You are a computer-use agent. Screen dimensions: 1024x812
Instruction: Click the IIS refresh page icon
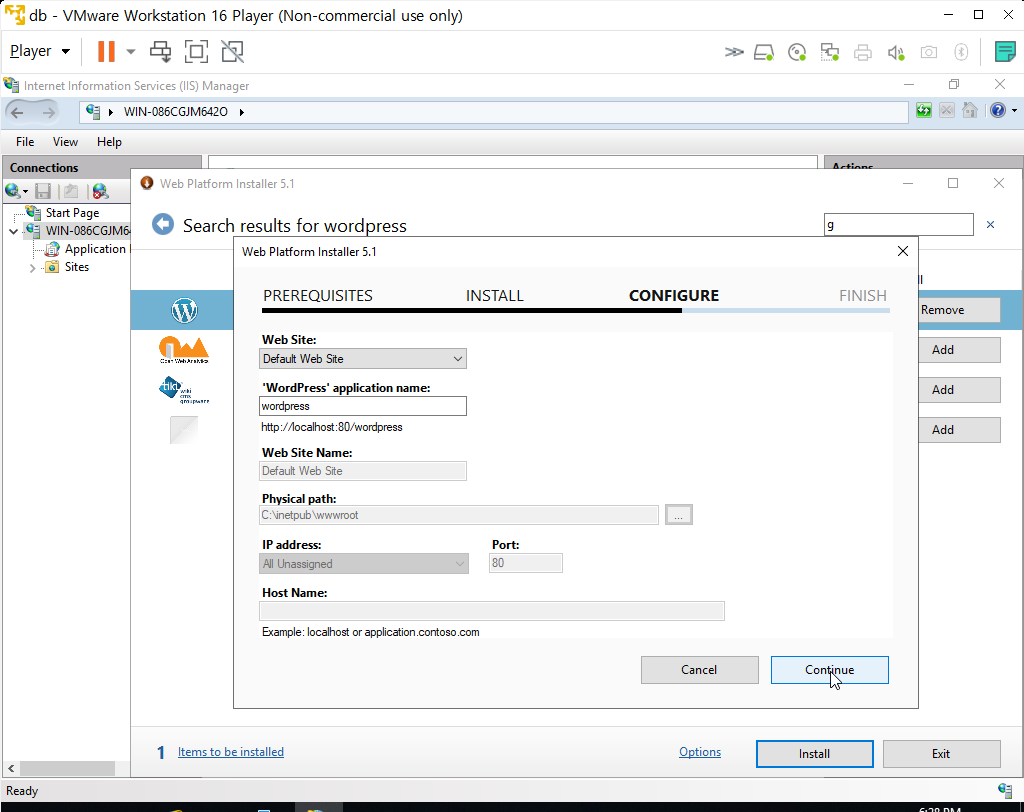(x=923, y=110)
